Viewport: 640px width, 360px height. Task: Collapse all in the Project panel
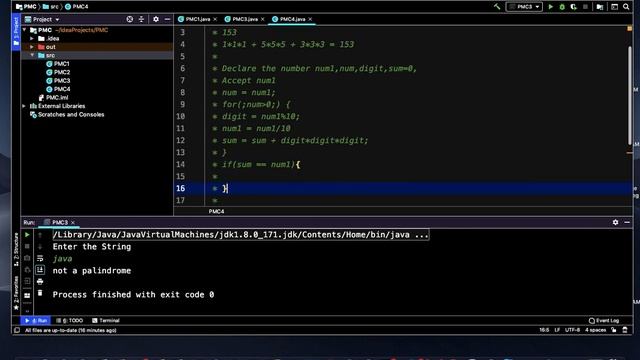click(141, 19)
